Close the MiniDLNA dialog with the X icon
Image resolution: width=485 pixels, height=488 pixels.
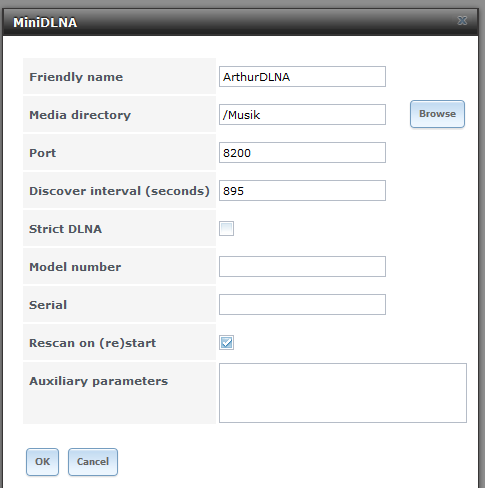[462, 21]
